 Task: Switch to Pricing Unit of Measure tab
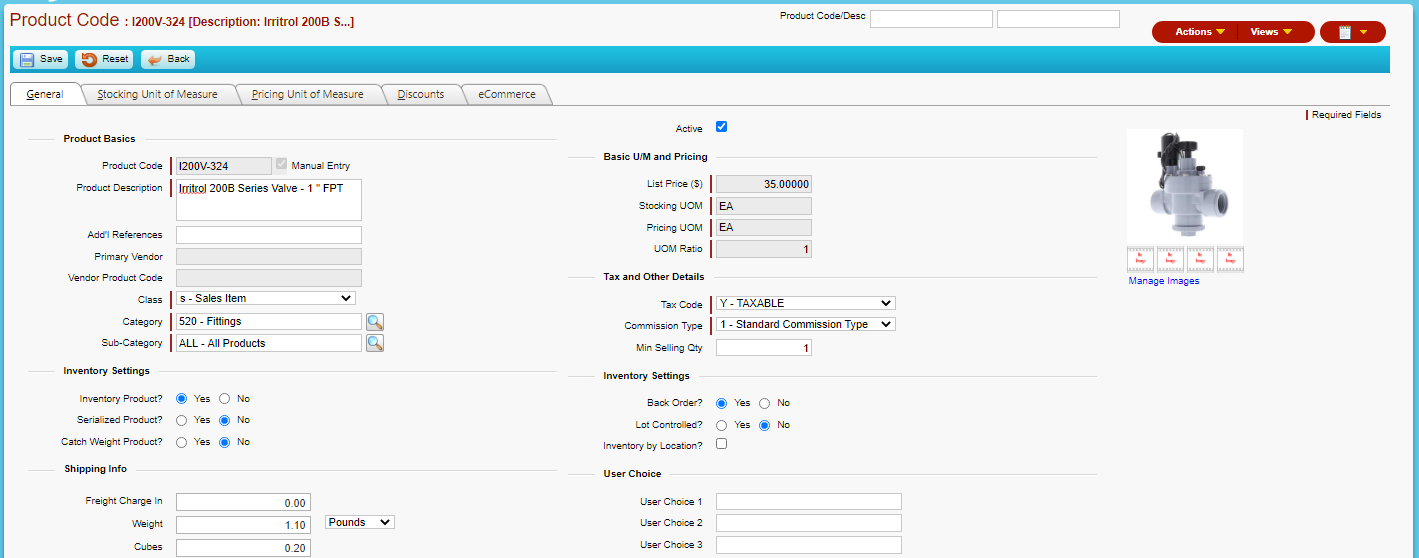coord(307,94)
